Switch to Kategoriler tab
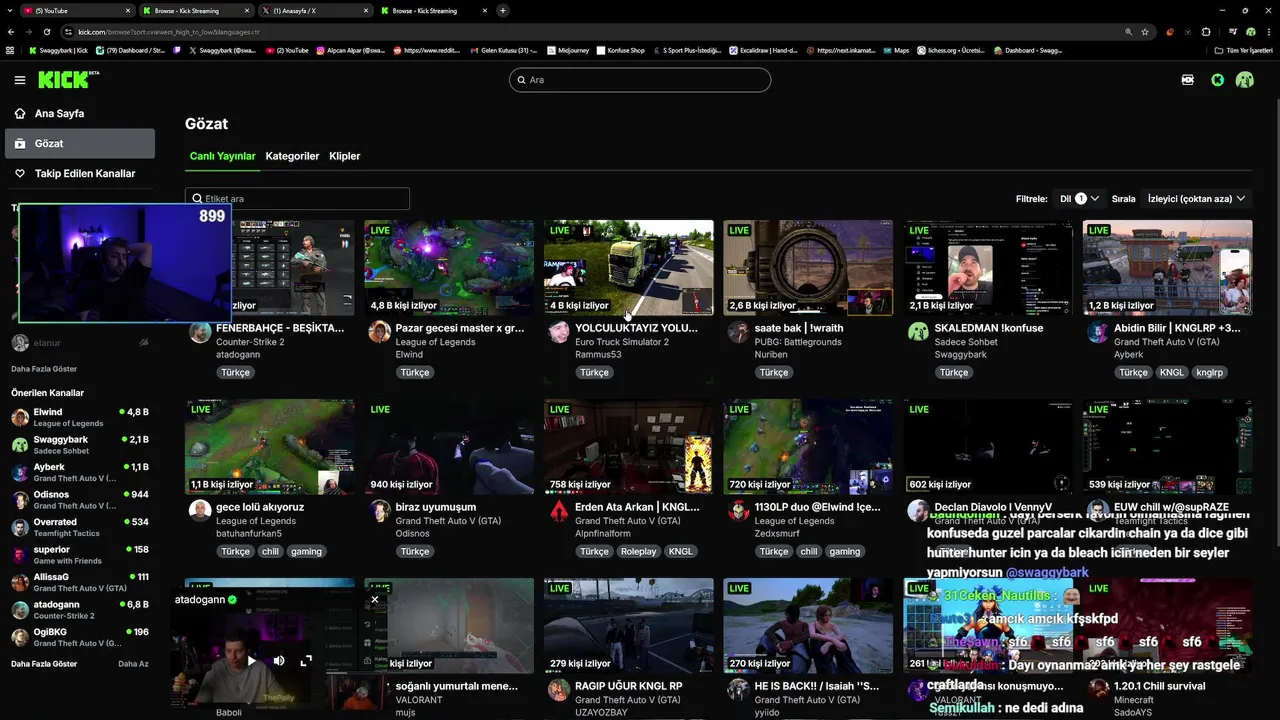The width and height of the screenshot is (1280, 720). [292, 156]
